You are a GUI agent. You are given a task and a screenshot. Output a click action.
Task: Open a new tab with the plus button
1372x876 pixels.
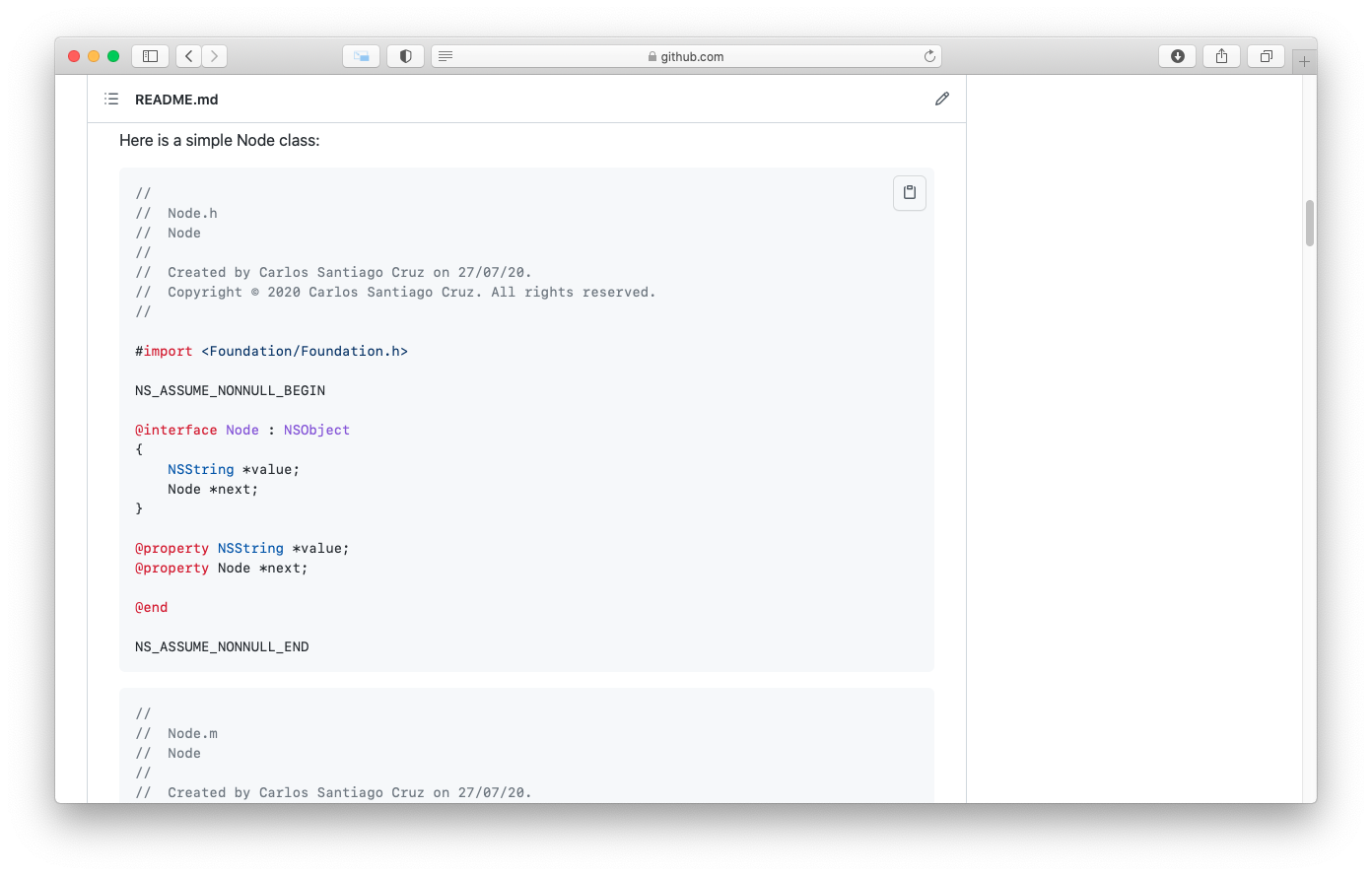coord(1304,60)
